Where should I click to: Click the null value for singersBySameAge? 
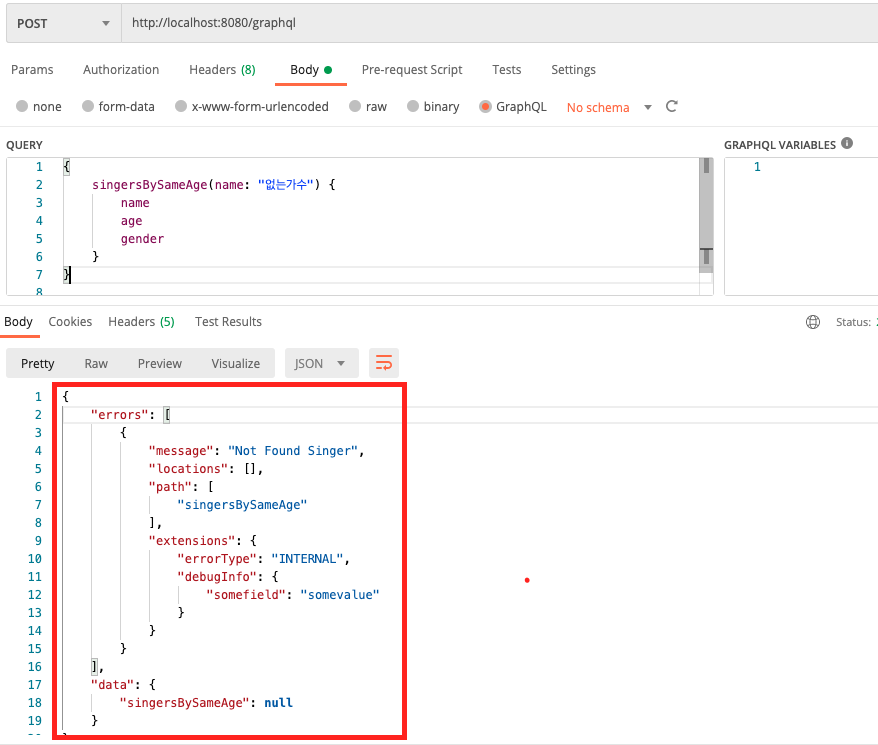point(278,703)
